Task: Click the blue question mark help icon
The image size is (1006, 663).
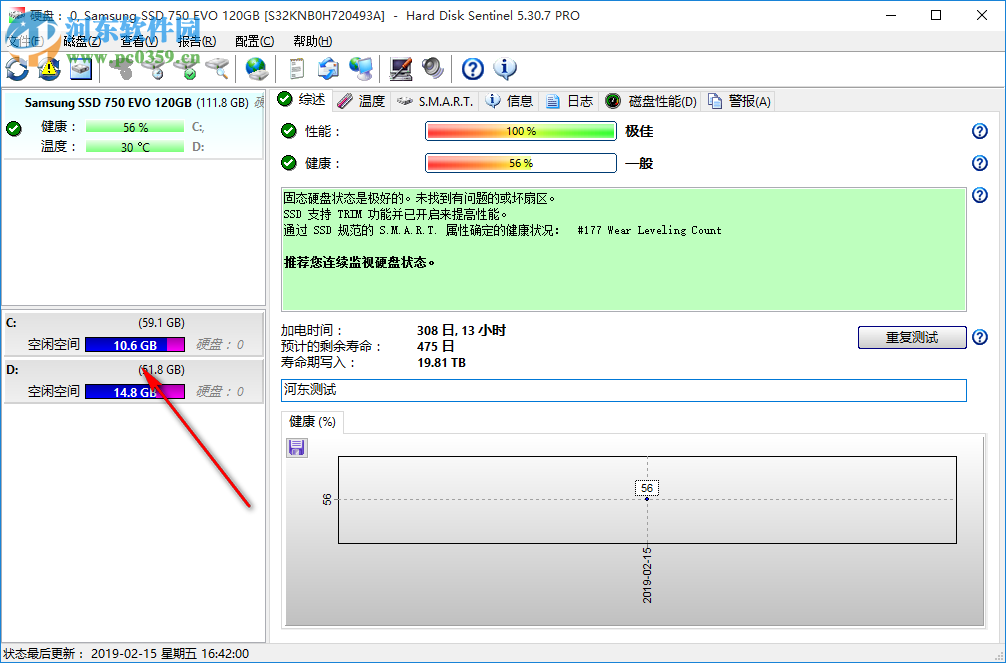Action: tap(471, 69)
